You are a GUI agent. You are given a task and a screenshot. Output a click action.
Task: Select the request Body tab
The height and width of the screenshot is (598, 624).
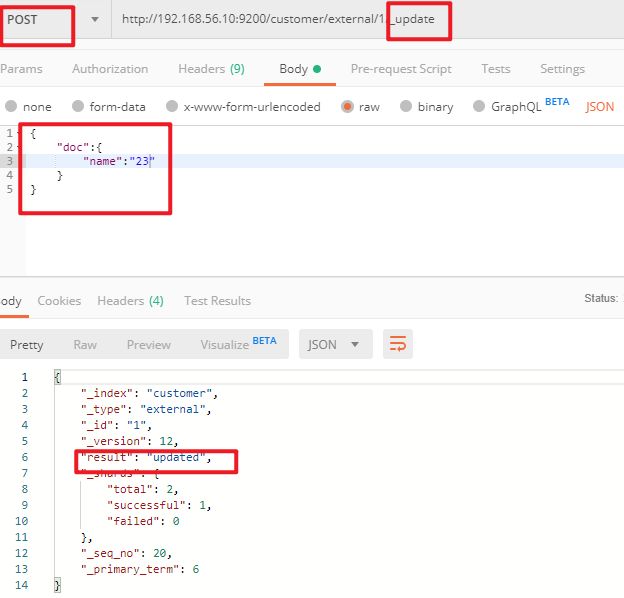(300, 69)
